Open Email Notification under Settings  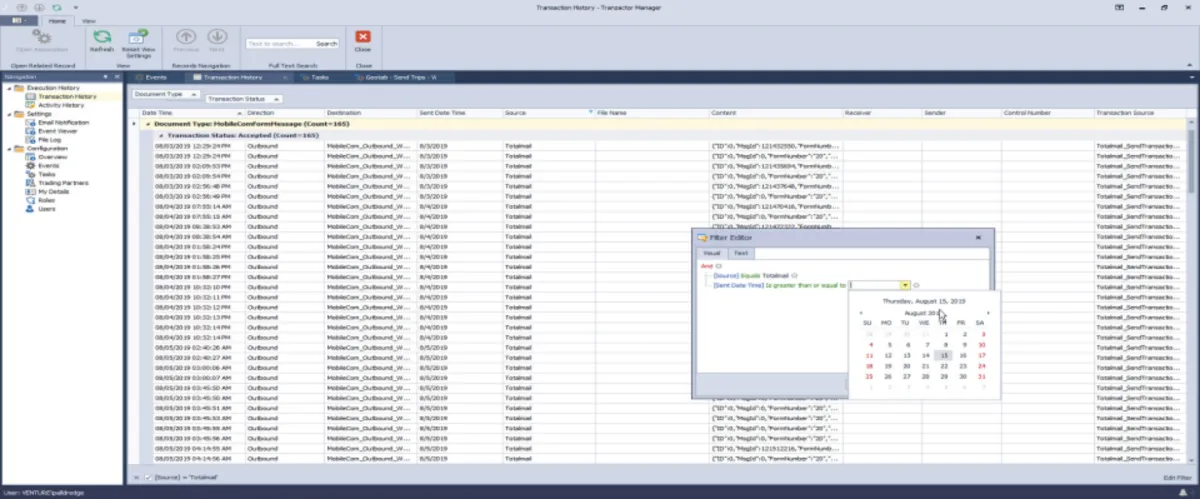coord(63,122)
